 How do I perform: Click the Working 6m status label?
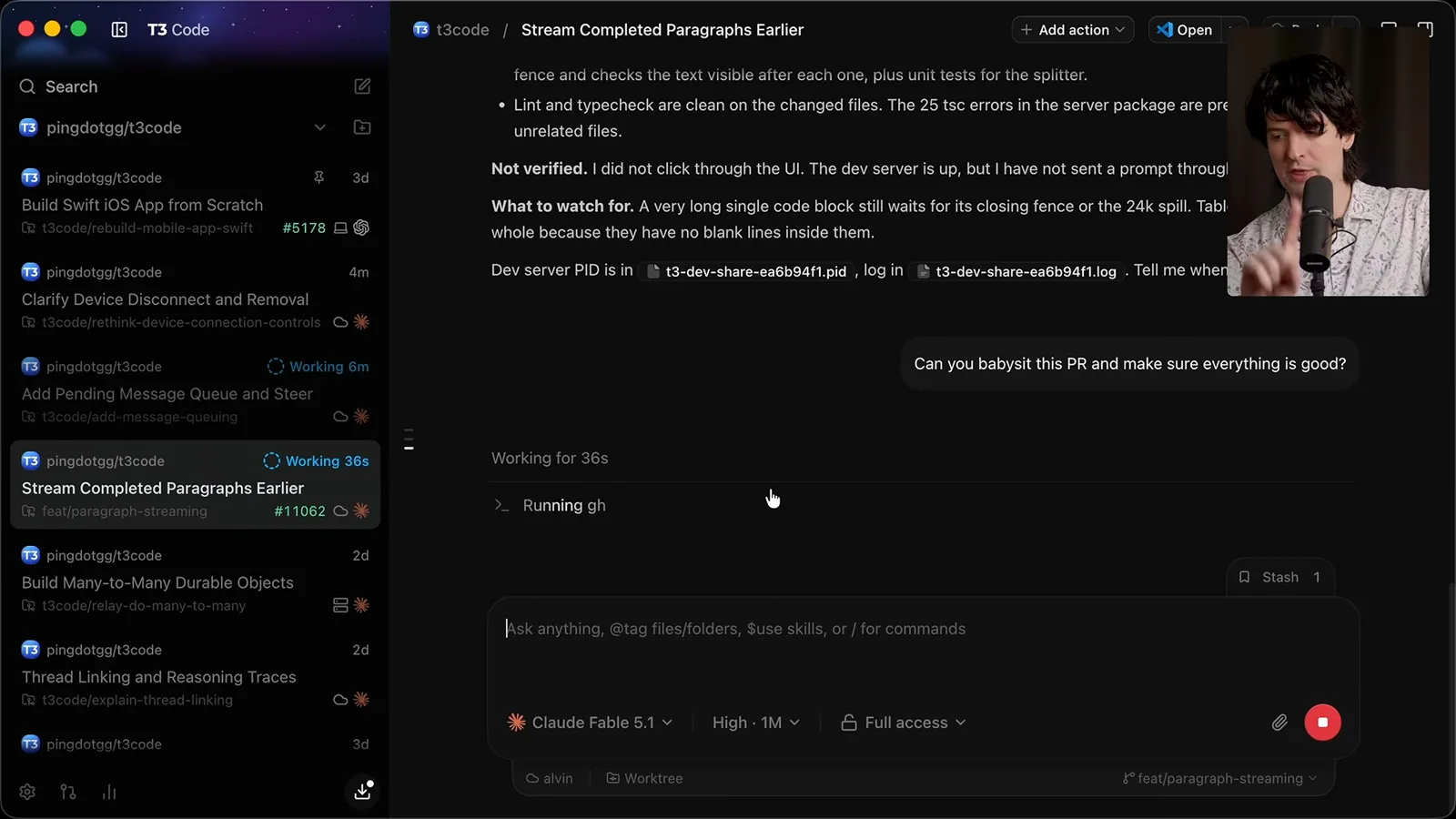(x=318, y=367)
